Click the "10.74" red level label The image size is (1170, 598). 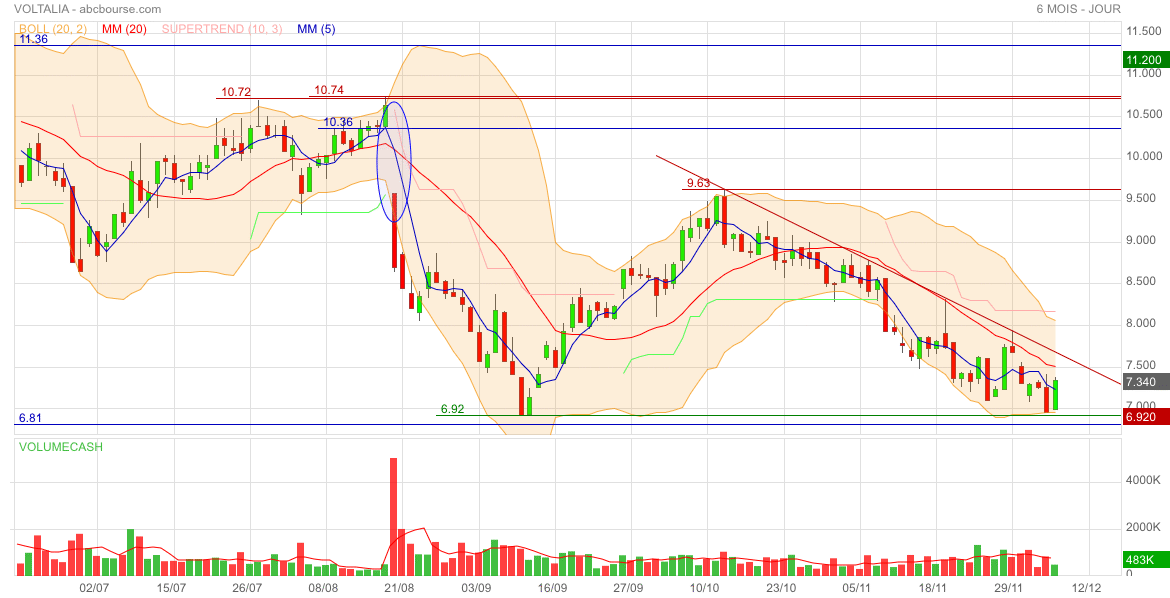[329, 90]
